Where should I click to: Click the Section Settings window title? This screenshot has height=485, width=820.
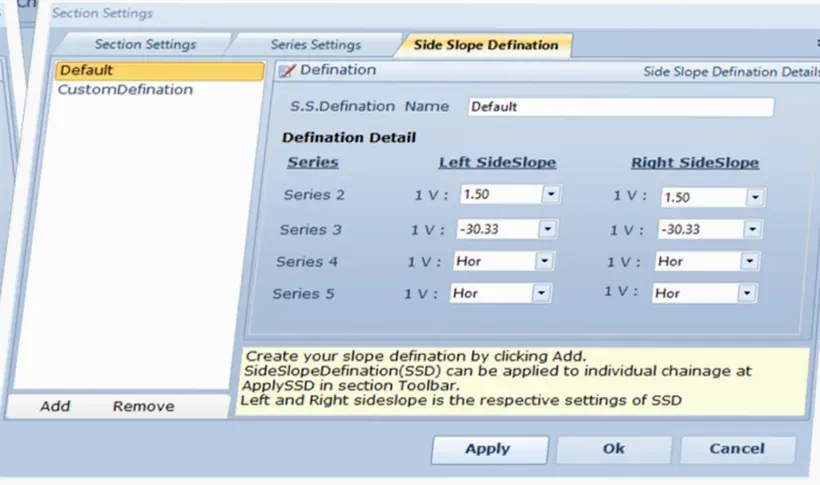tap(102, 13)
